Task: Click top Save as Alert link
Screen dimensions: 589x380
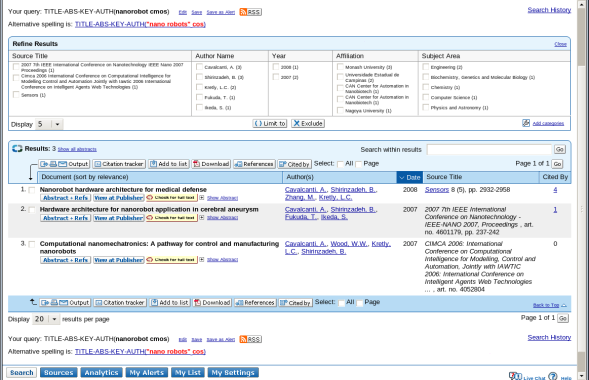Action: pos(220,12)
